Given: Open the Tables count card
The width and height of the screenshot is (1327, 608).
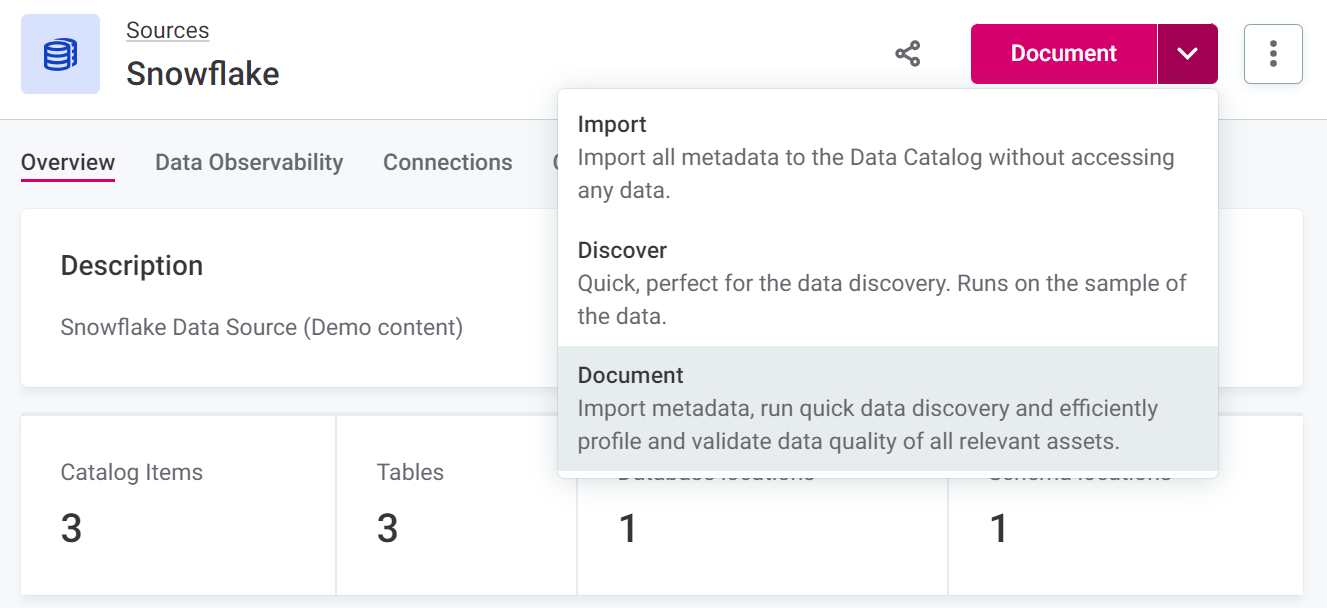Looking at the screenshot, I should [456, 505].
